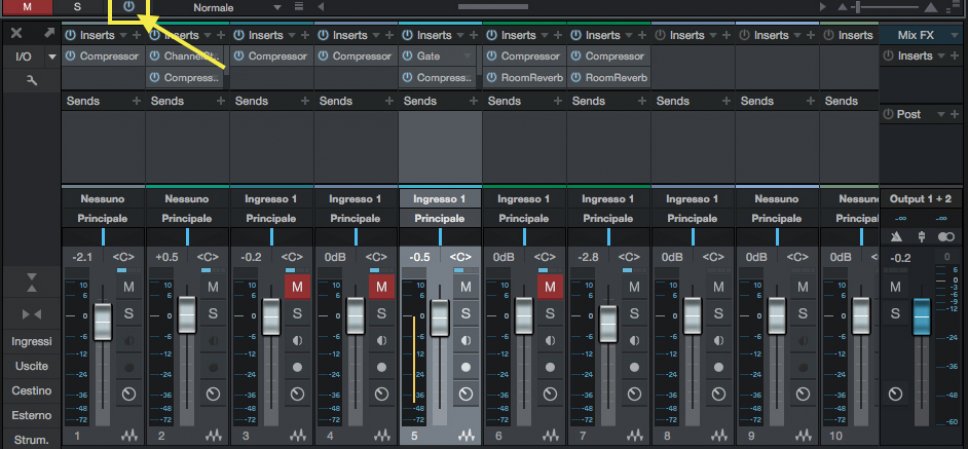Solo channel 5
This screenshot has height=449, width=968.
[465, 313]
